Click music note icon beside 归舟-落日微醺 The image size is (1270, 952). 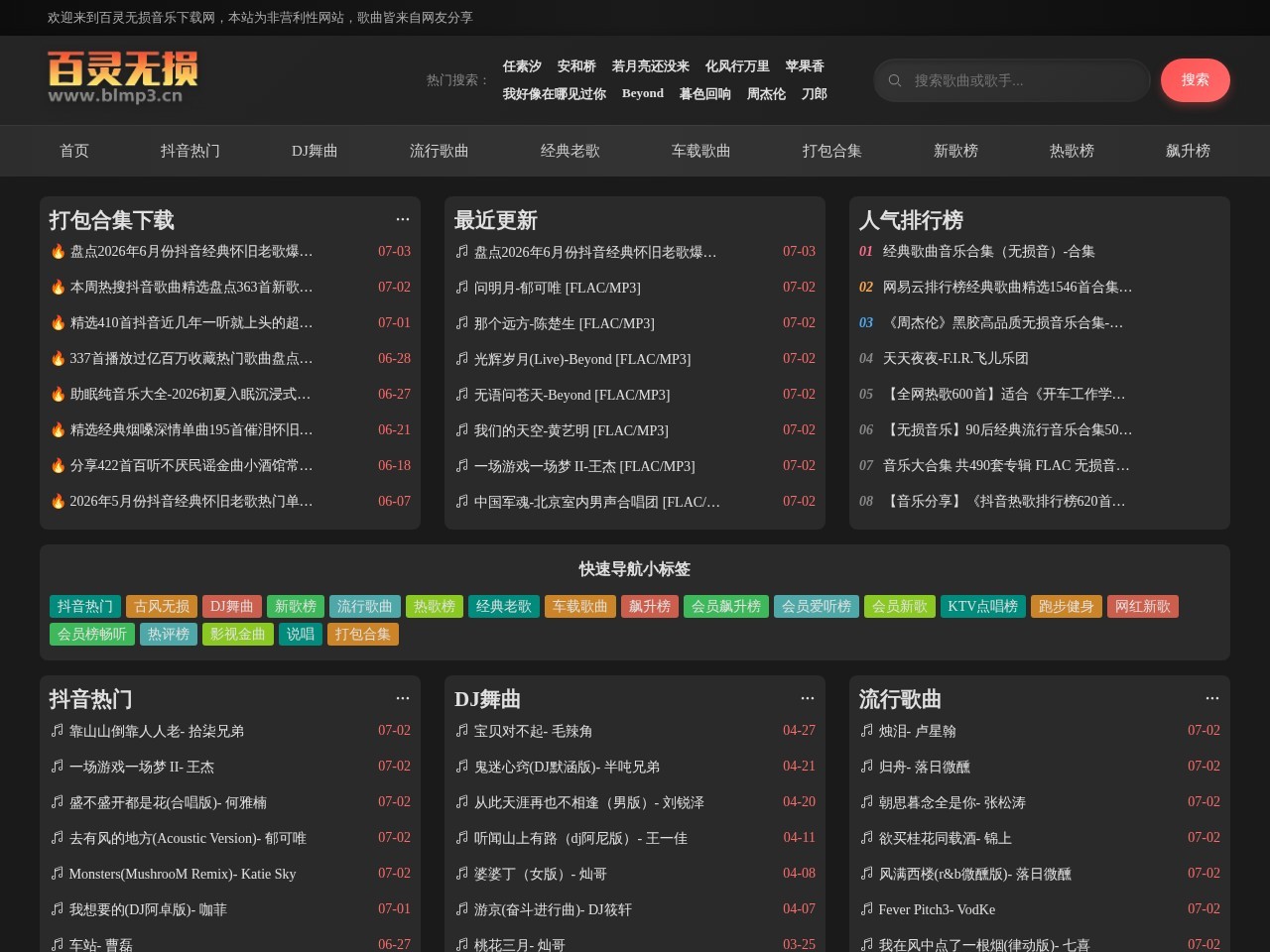[x=866, y=766]
